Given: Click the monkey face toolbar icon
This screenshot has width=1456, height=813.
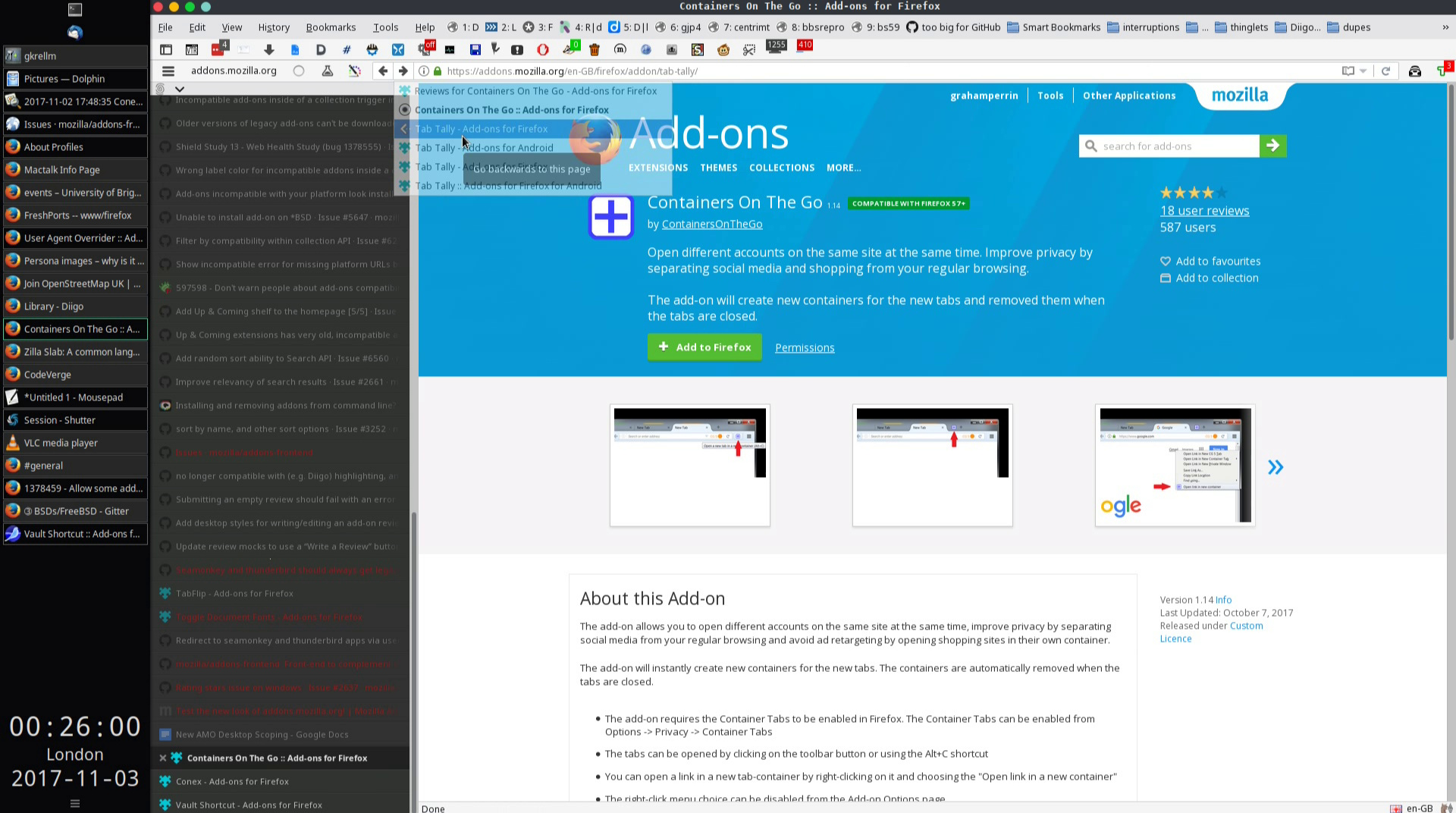Looking at the screenshot, I should coord(723,50).
